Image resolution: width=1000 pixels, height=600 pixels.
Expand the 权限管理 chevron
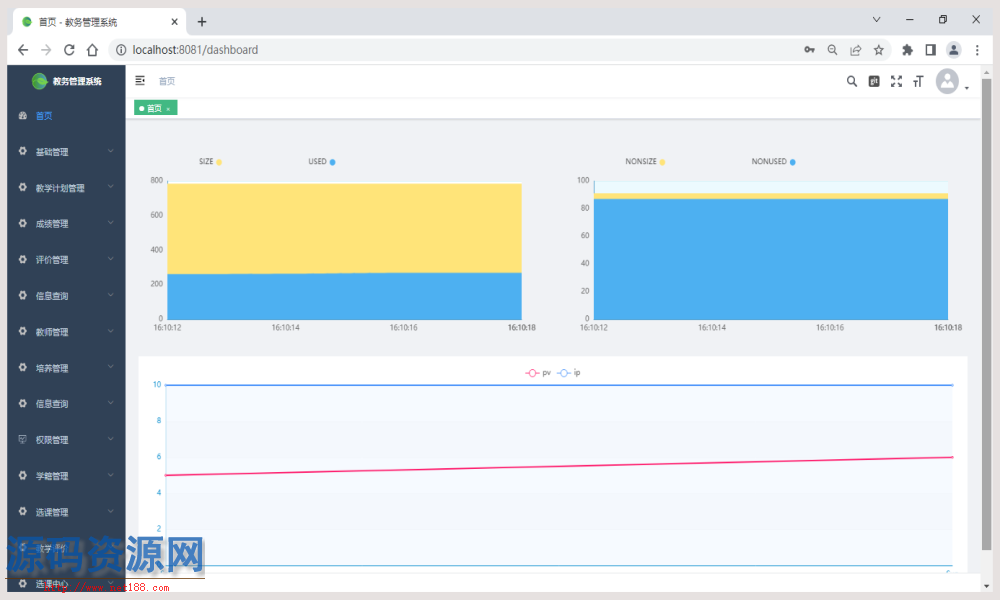[x=110, y=439]
